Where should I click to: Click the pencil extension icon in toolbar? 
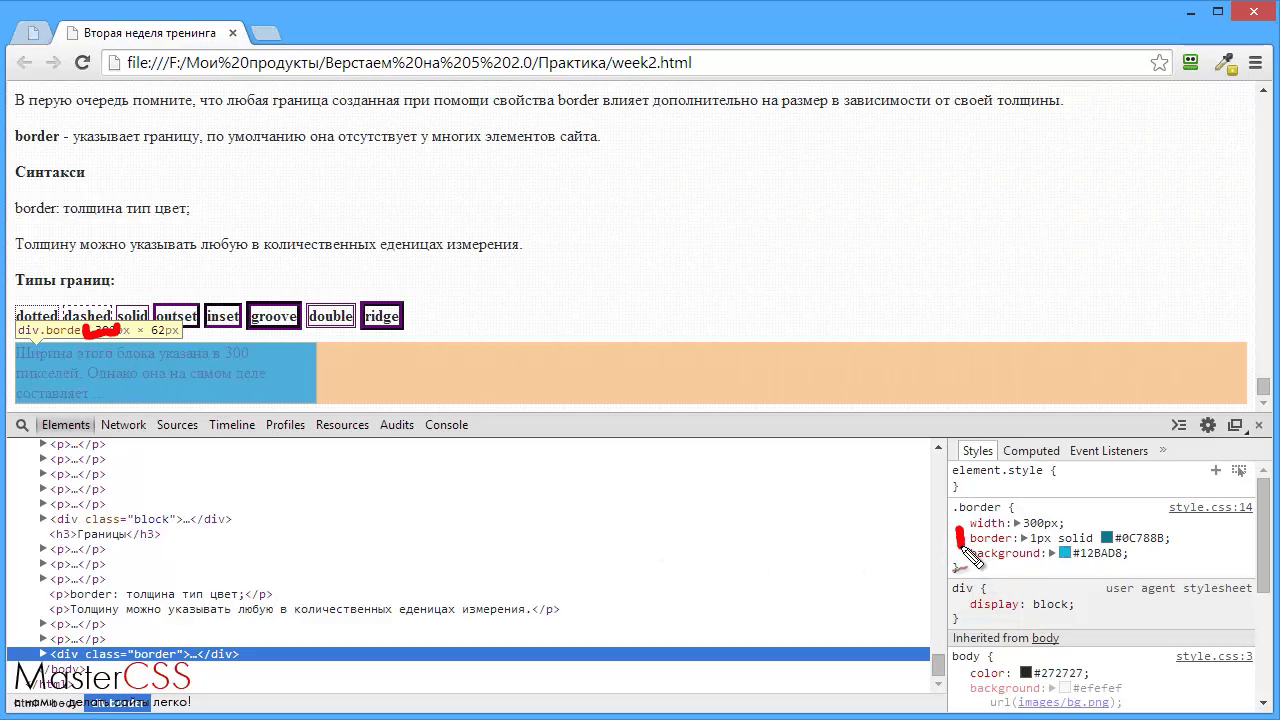[x=1225, y=63]
